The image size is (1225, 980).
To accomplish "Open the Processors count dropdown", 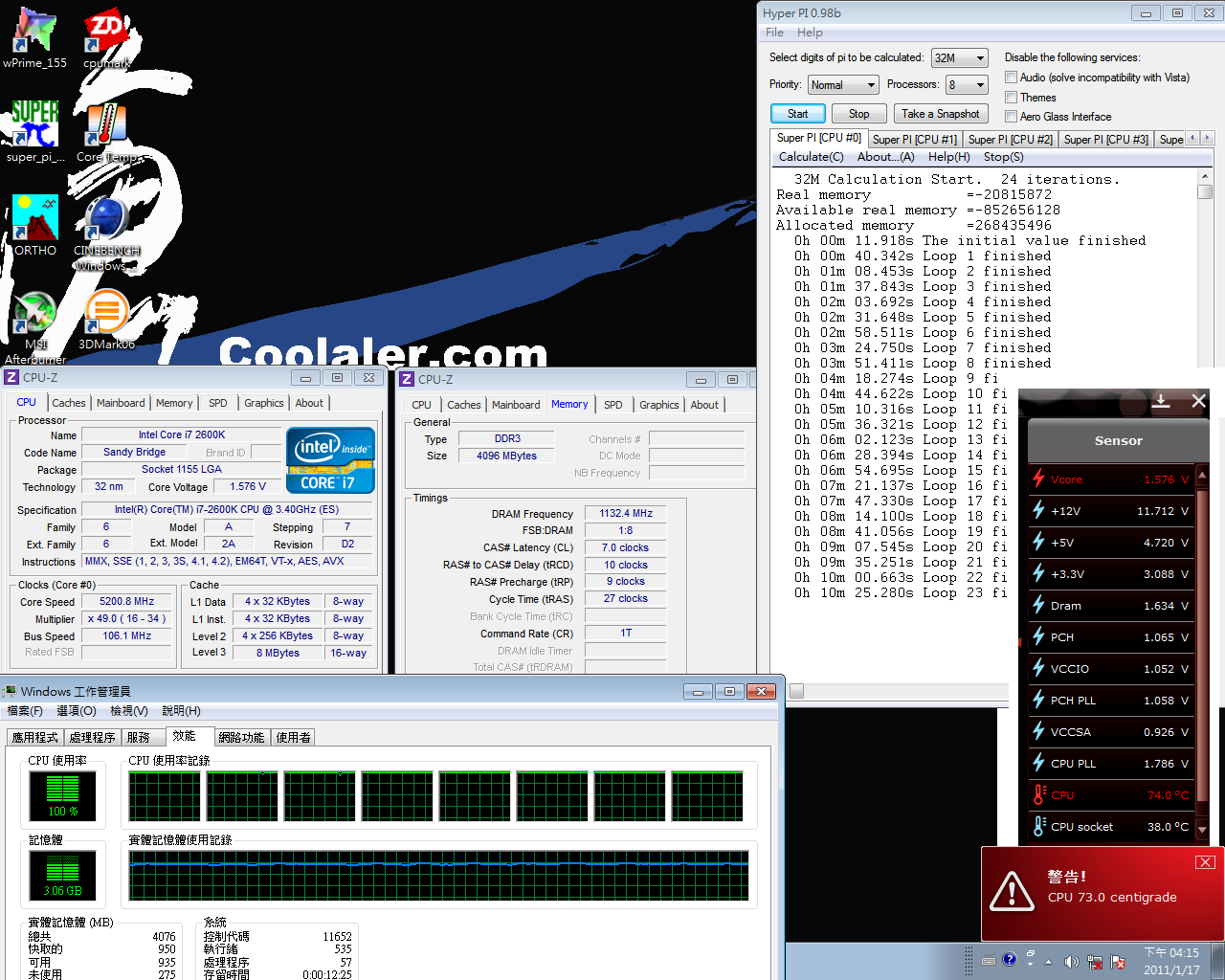I will tap(967, 85).
